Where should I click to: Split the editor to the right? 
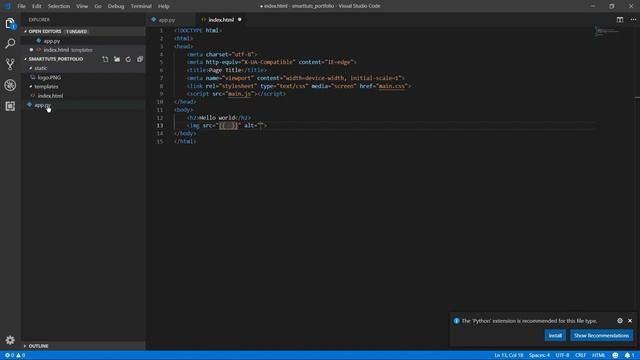click(x=620, y=20)
